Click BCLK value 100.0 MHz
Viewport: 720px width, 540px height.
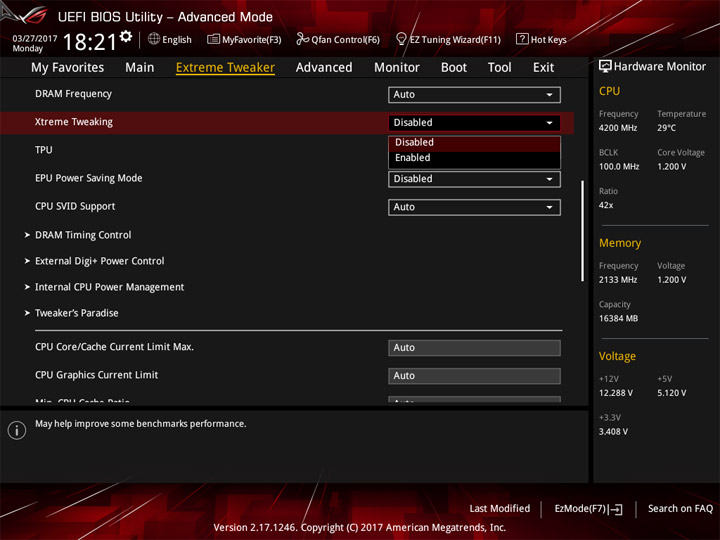(x=619, y=167)
